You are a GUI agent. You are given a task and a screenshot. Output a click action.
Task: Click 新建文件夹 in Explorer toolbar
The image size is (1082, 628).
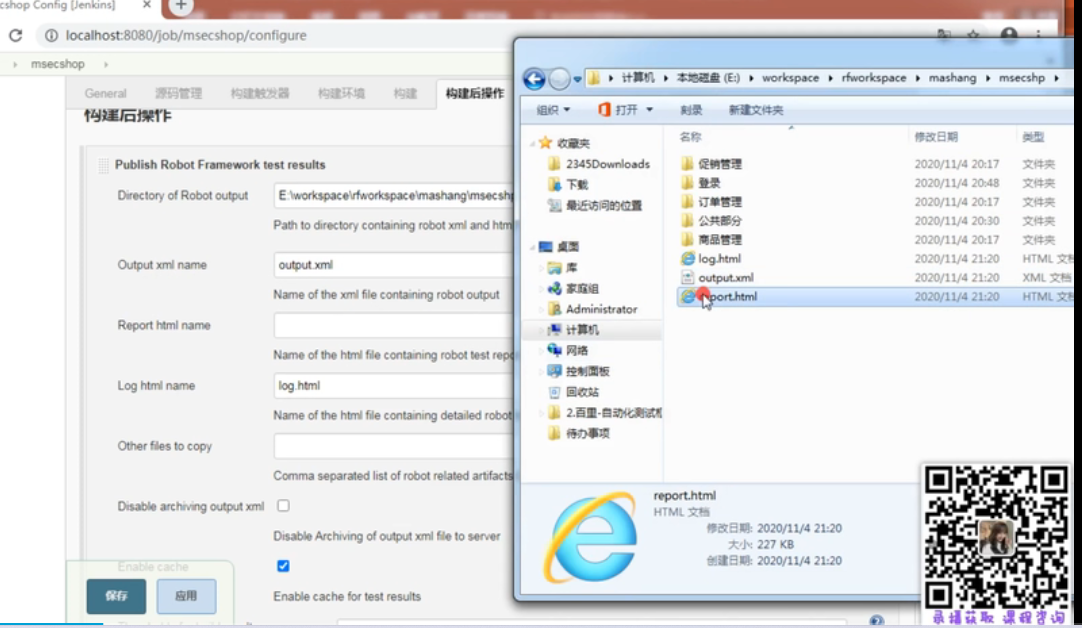pos(756,110)
